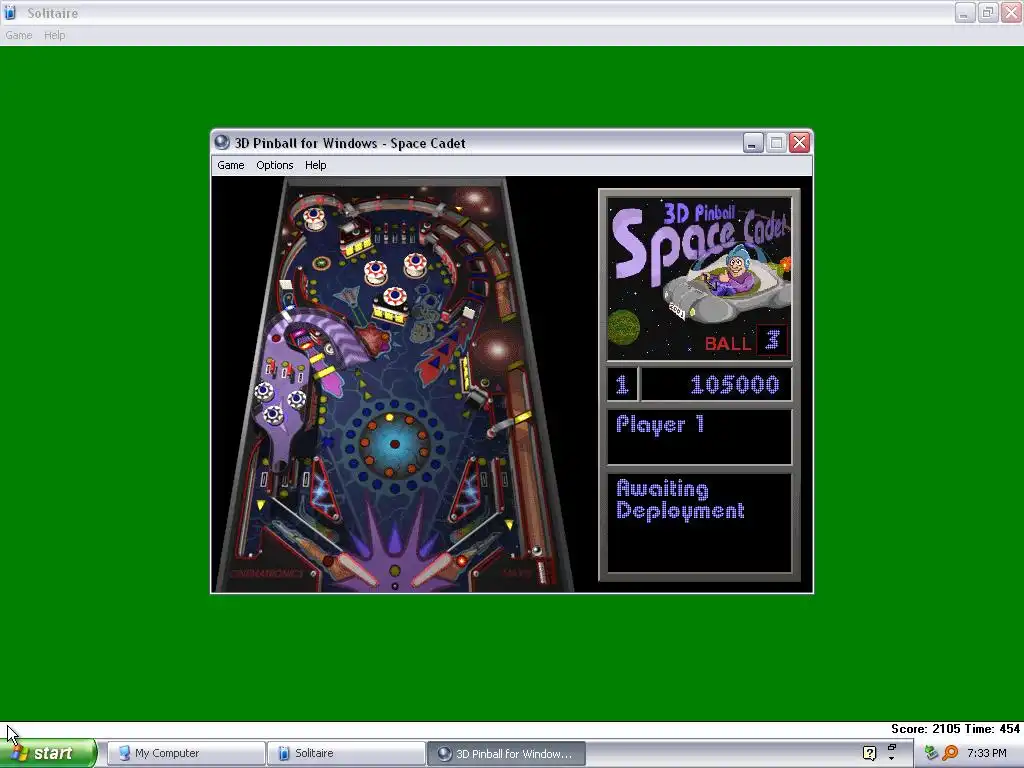The image size is (1024, 768).
Task: Open the Game menu in the Solitaire window
Action: pos(18,35)
